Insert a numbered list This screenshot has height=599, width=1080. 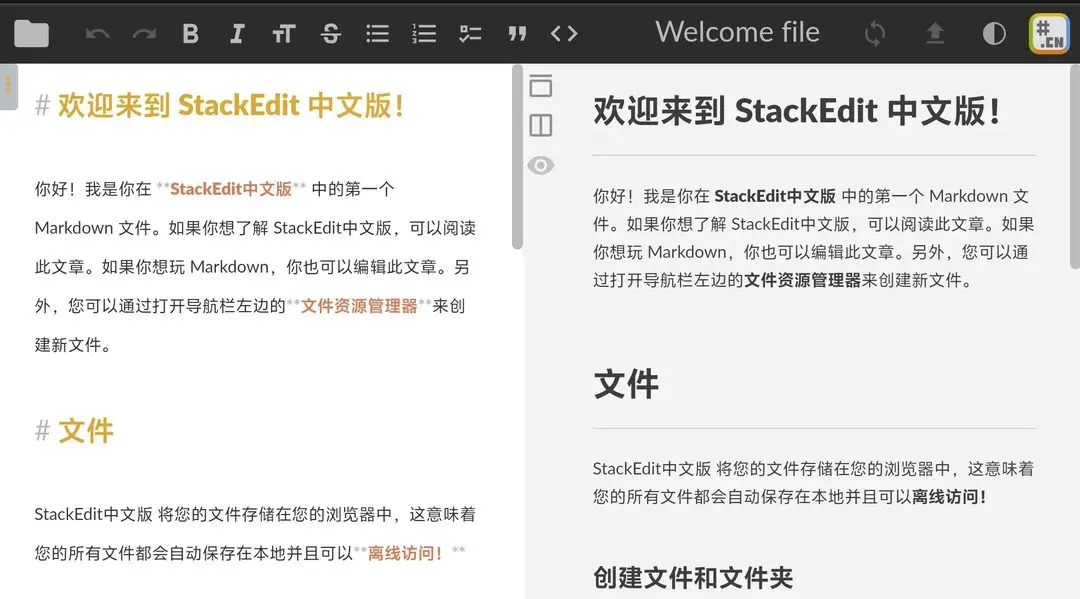pos(423,32)
